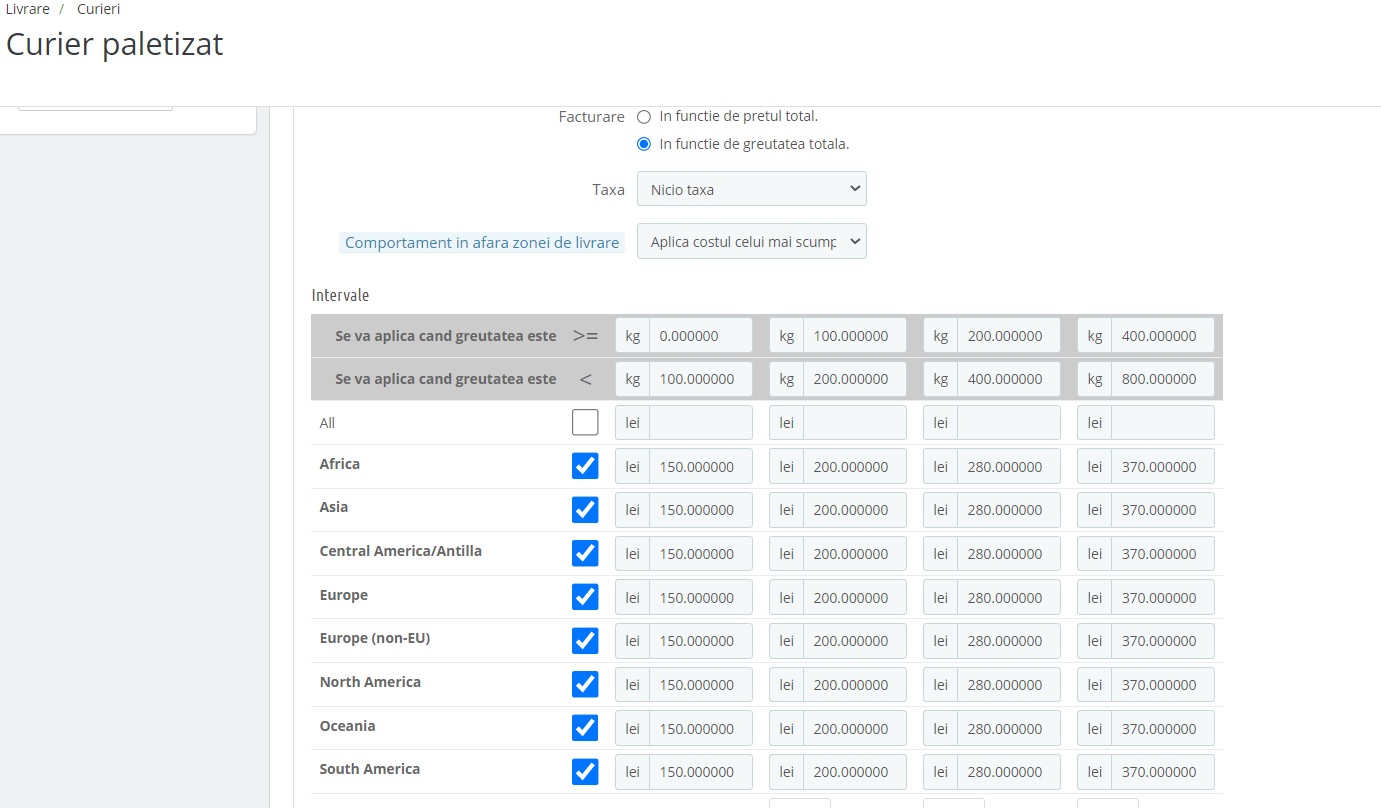This screenshot has width=1381, height=808.
Task: Click 'Comportament in afara zonei de livrare' label
Action: point(481,243)
